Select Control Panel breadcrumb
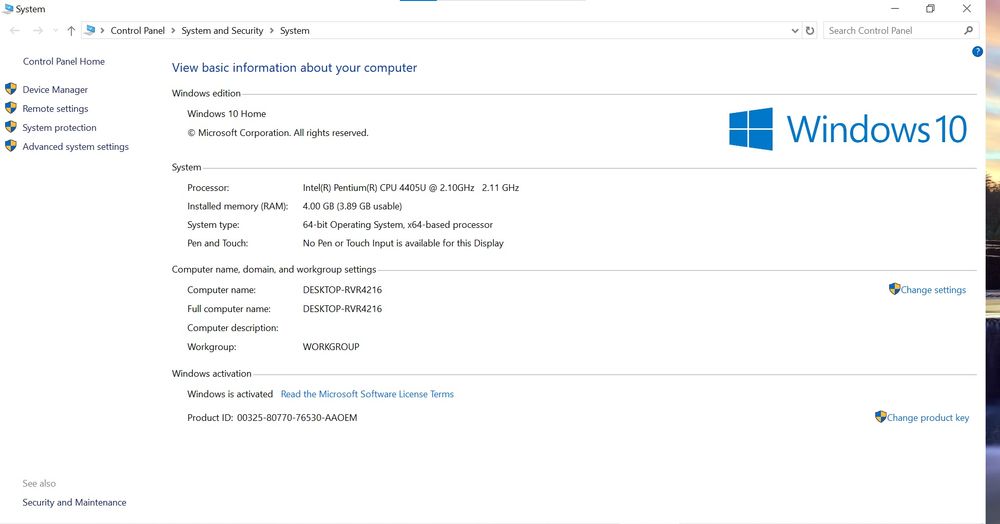 coord(138,31)
